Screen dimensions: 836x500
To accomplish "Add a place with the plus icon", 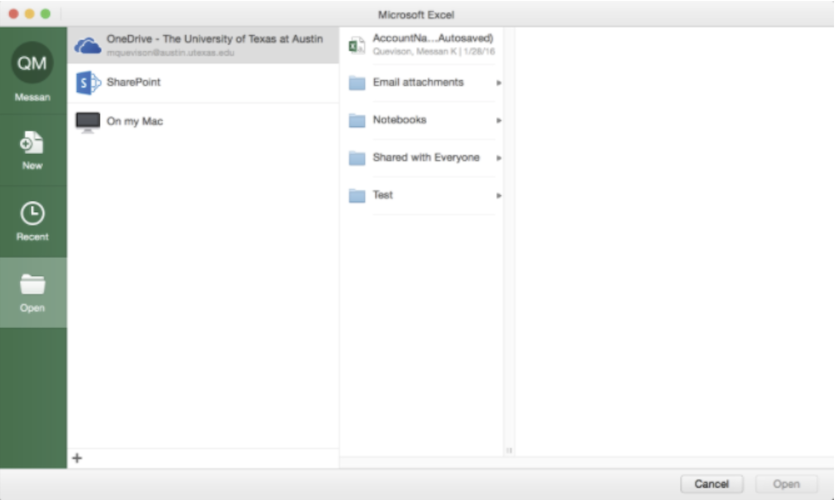I will 77,458.
